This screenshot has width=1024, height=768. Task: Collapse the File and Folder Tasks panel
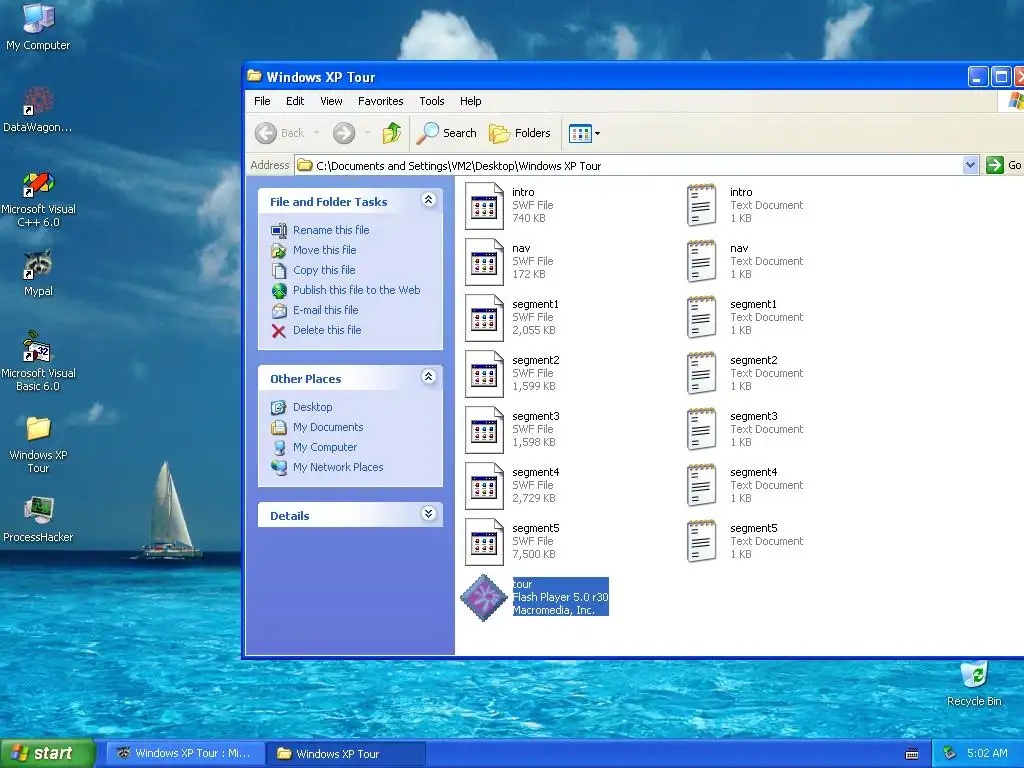click(x=428, y=200)
